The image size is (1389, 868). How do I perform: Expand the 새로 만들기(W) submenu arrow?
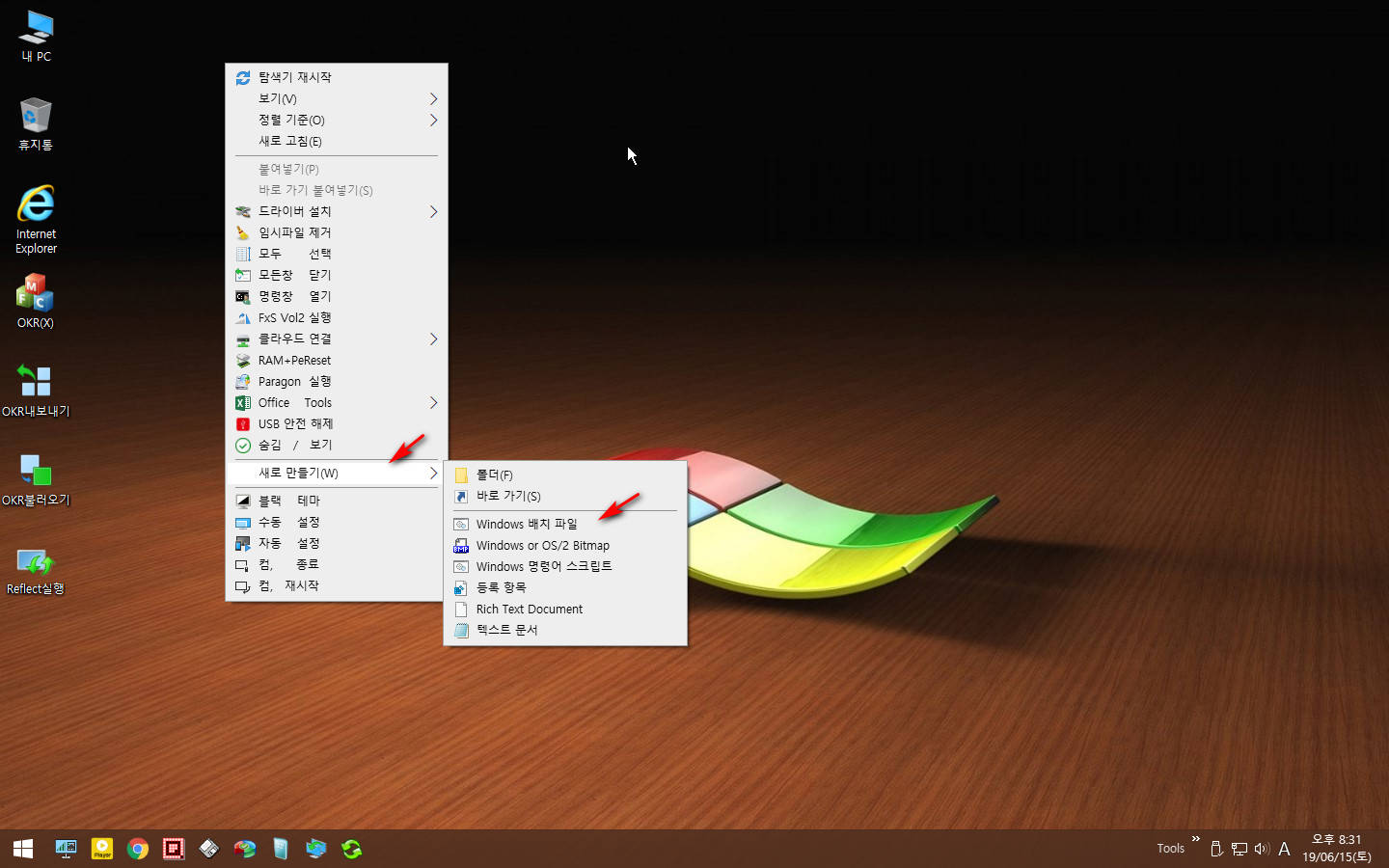pyautogui.click(x=433, y=473)
